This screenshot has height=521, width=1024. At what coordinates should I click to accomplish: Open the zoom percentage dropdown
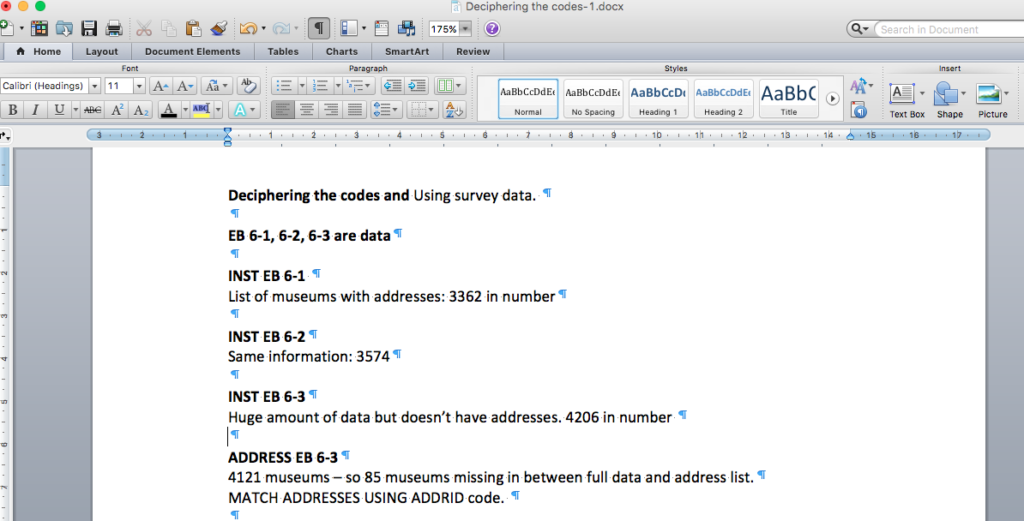point(465,30)
